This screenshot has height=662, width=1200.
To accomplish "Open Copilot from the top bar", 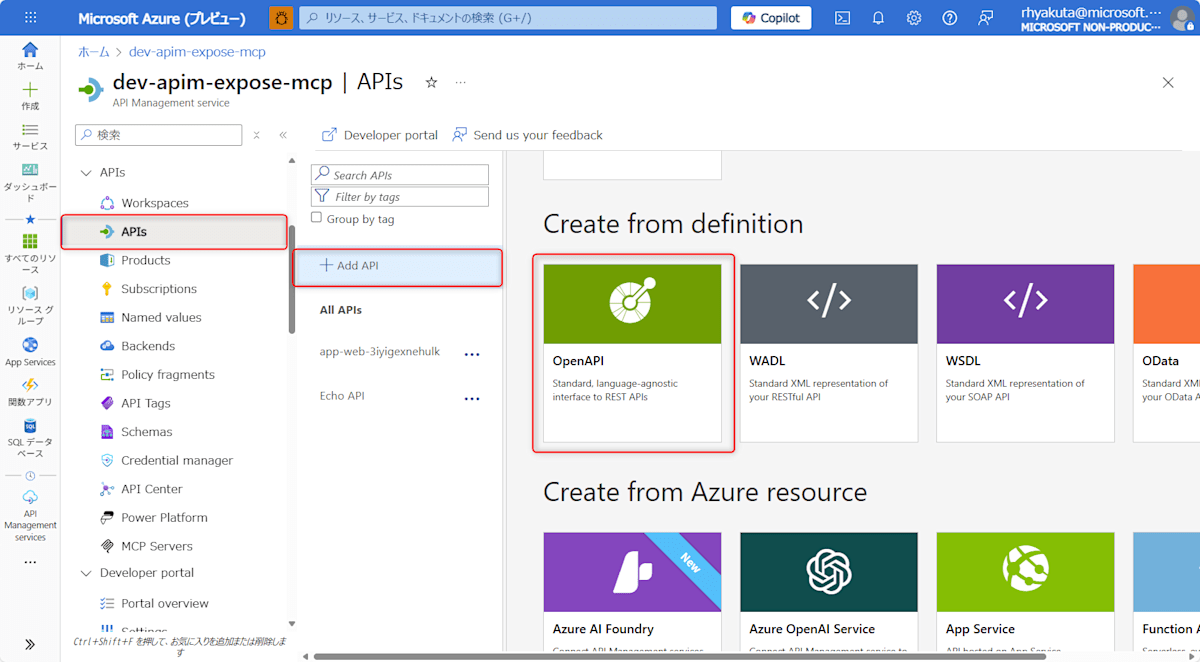I will pos(771,18).
